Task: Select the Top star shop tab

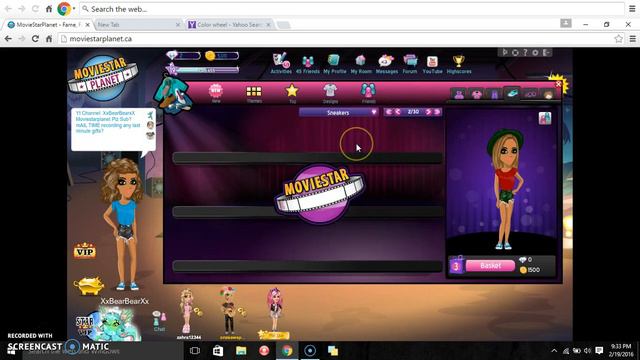Action: click(x=292, y=93)
